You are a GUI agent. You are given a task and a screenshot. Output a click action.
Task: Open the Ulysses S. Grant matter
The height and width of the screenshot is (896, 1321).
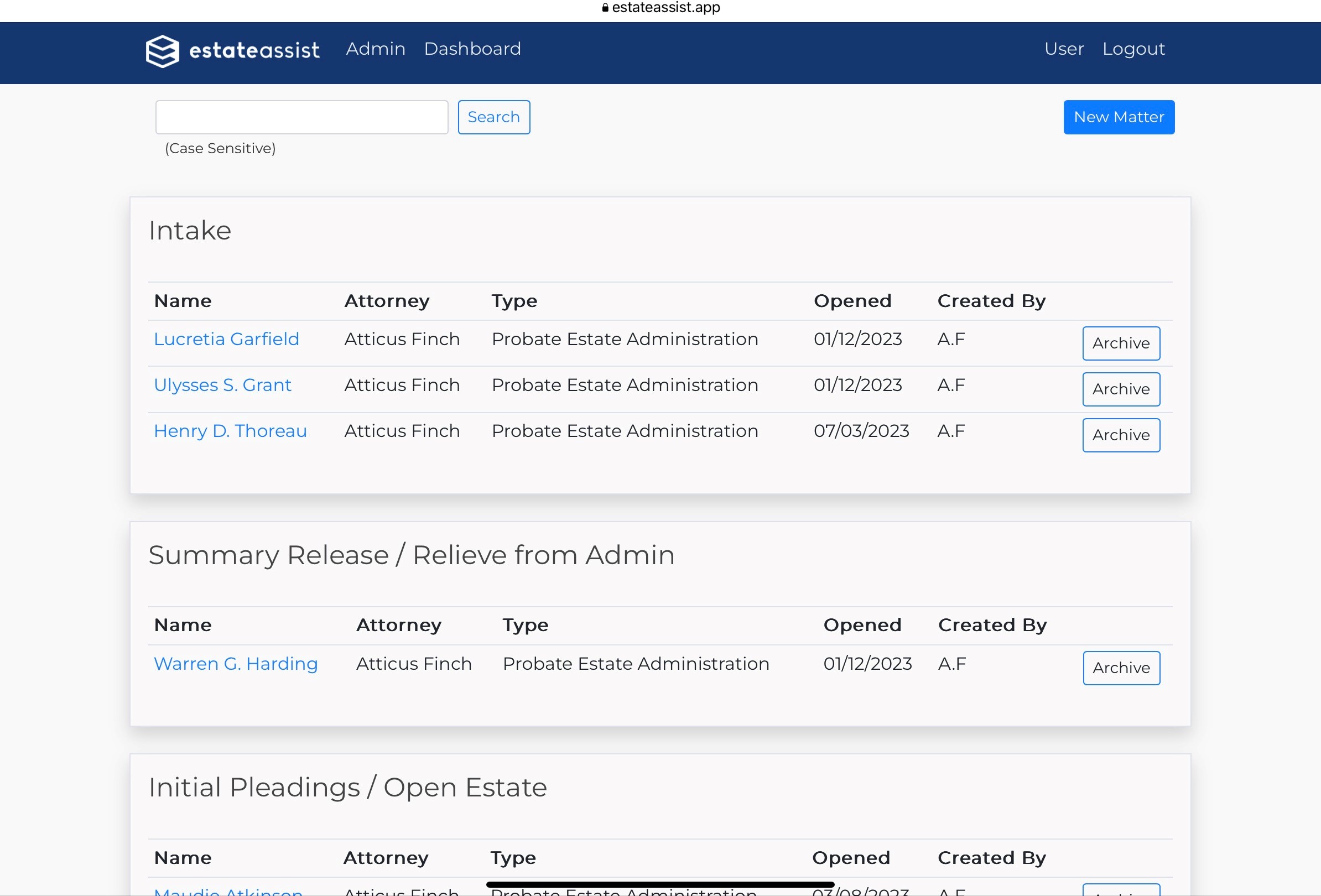point(222,385)
